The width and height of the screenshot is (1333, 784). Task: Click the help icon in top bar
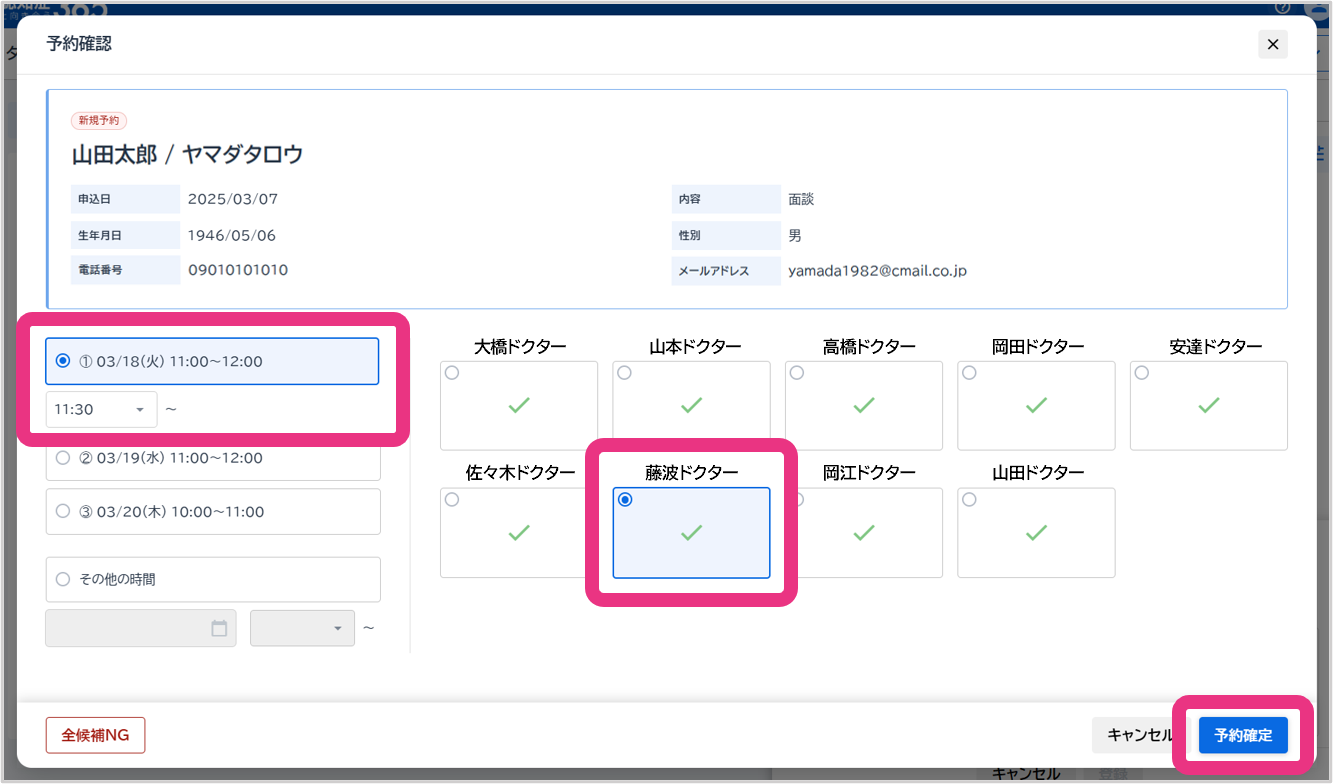pos(1283,7)
